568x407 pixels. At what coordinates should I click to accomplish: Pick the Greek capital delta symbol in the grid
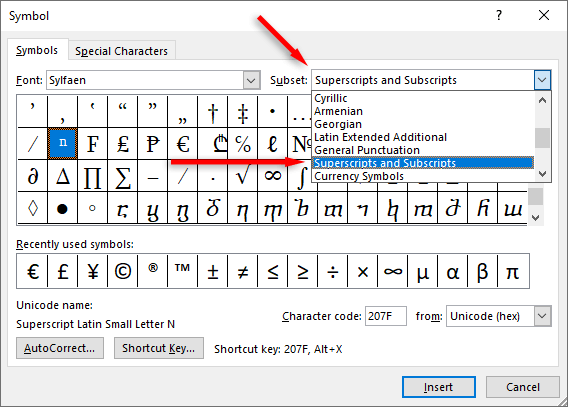[x=63, y=176]
